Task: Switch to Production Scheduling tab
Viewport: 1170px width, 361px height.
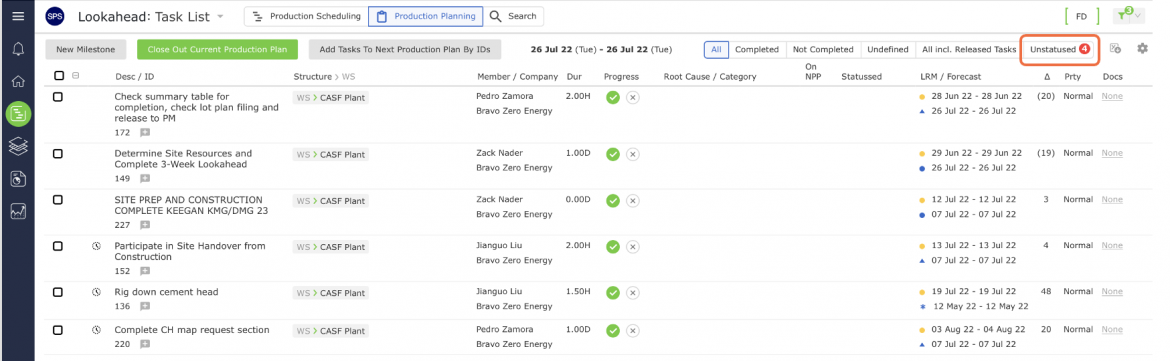Action: pyautogui.click(x=307, y=16)
